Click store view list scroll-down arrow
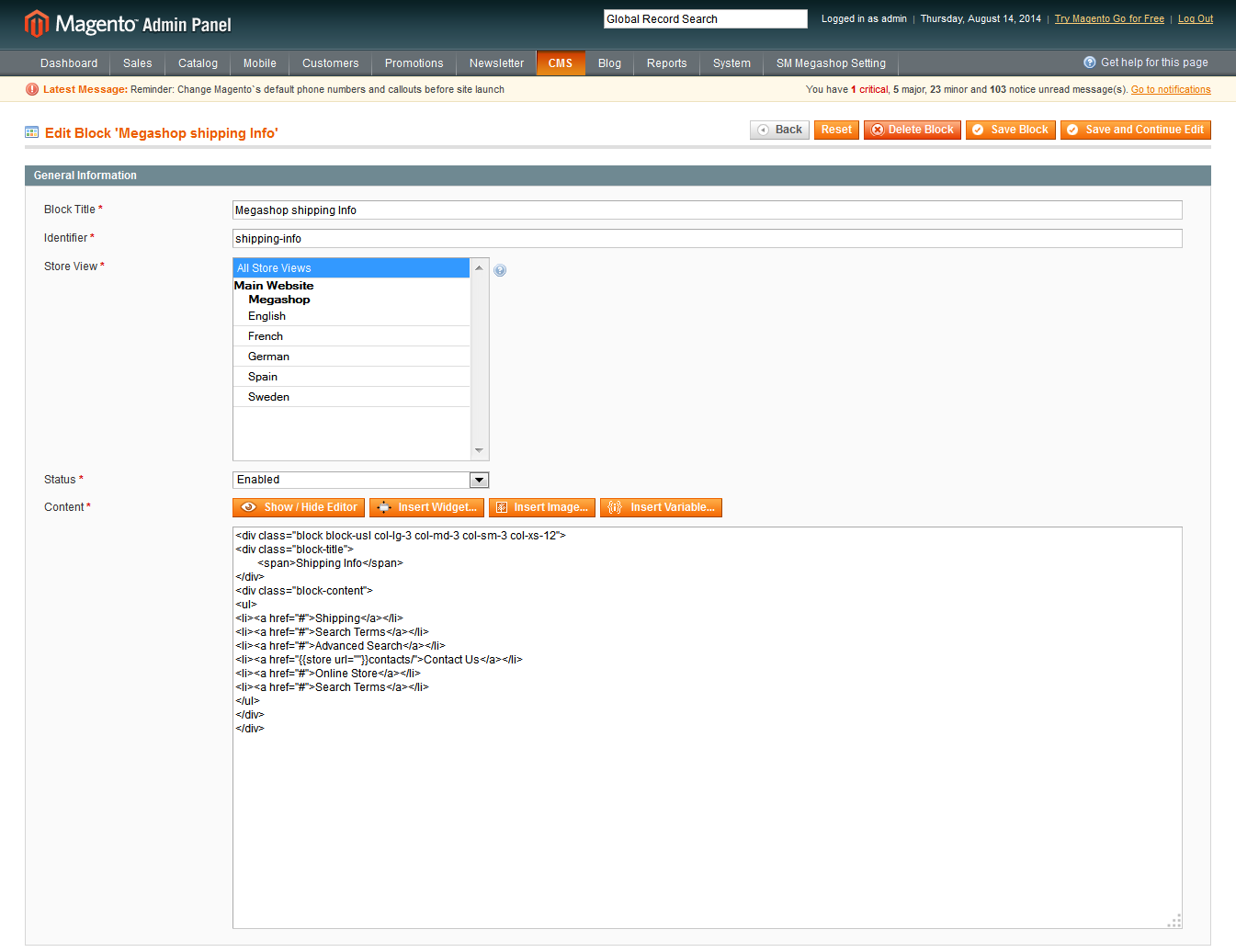 479,450
